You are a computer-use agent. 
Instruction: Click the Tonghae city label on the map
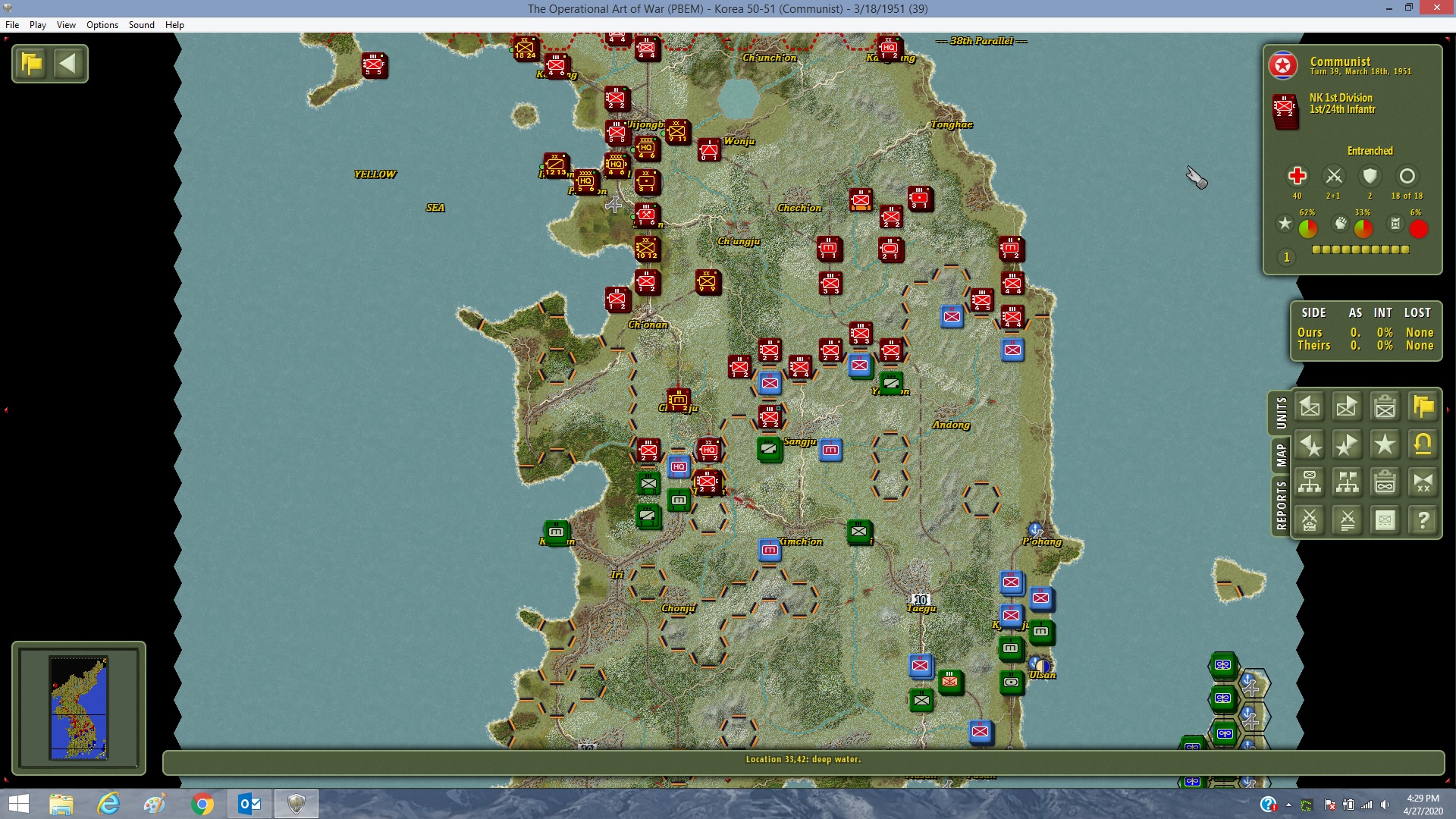[952, 124]
